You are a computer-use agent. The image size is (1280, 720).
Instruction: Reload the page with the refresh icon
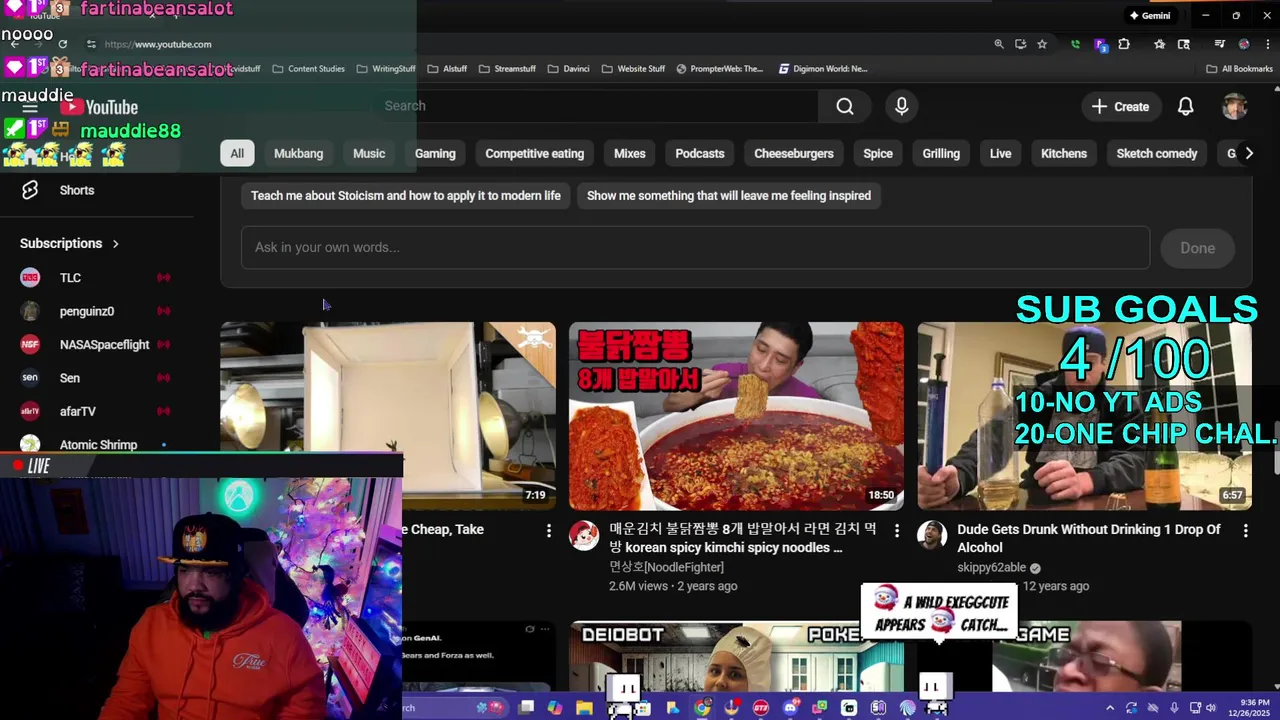tap(62, 44)
